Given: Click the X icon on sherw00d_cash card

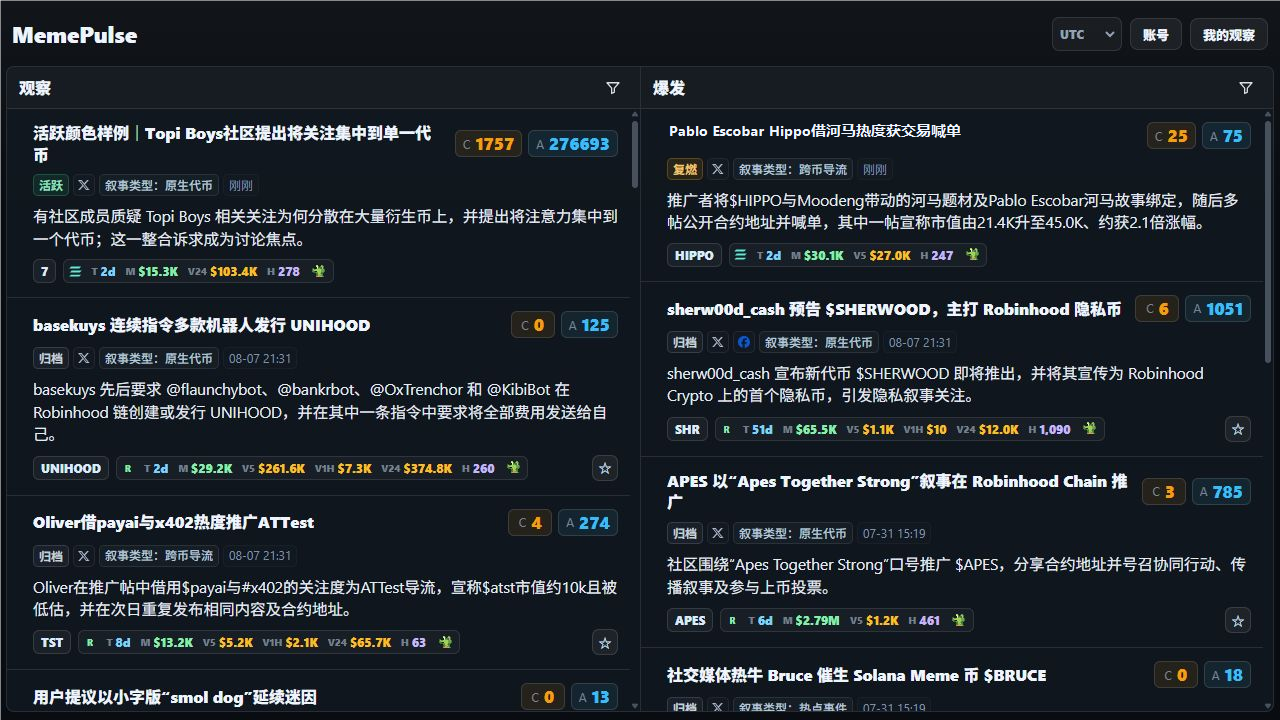Looking at the screenshot, I should [718, 342].
